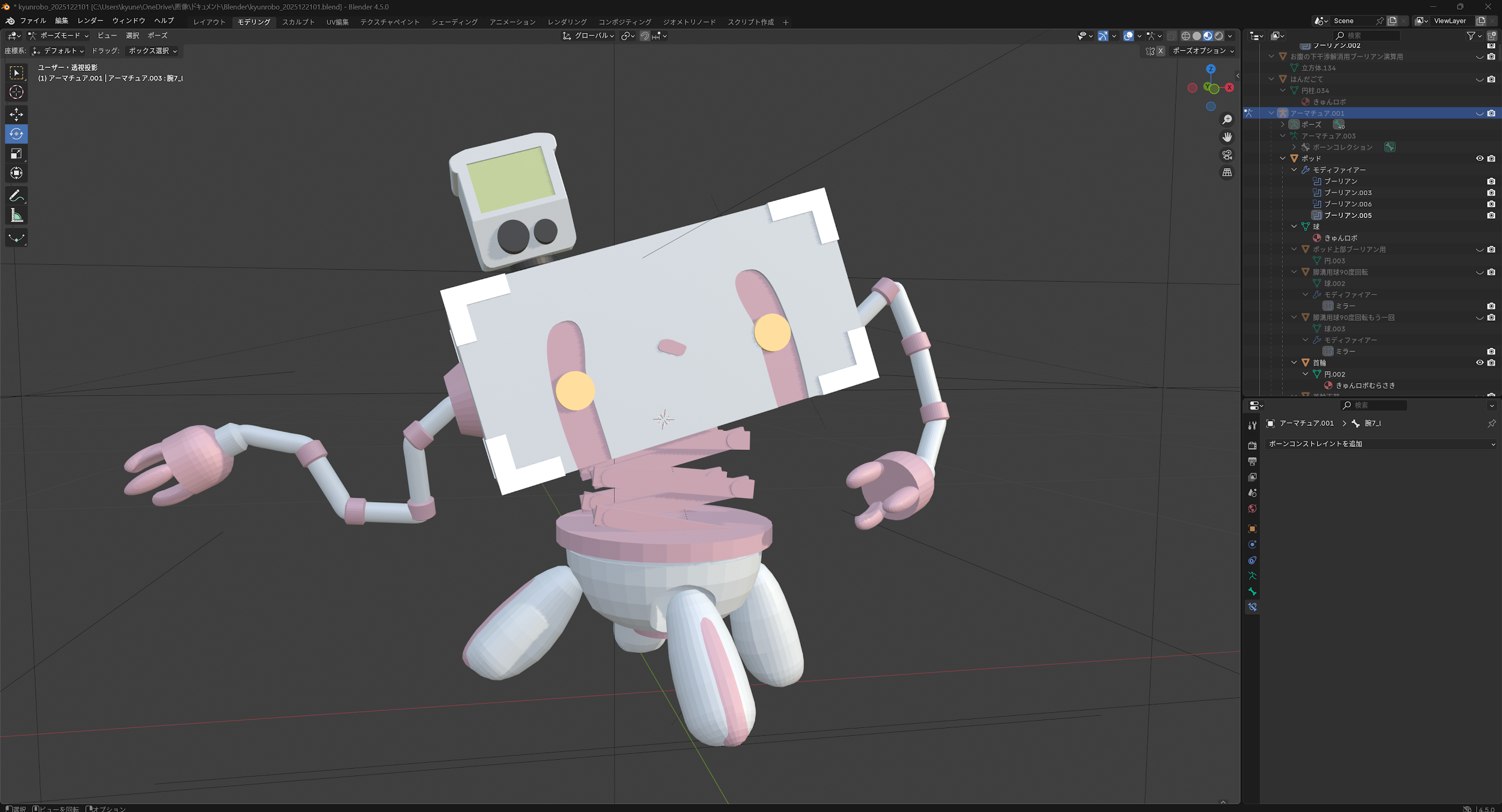The image size is (1502, 812).
Task: Open ボーンコンストレイントを追加 dropdown
Action: 1381,444
